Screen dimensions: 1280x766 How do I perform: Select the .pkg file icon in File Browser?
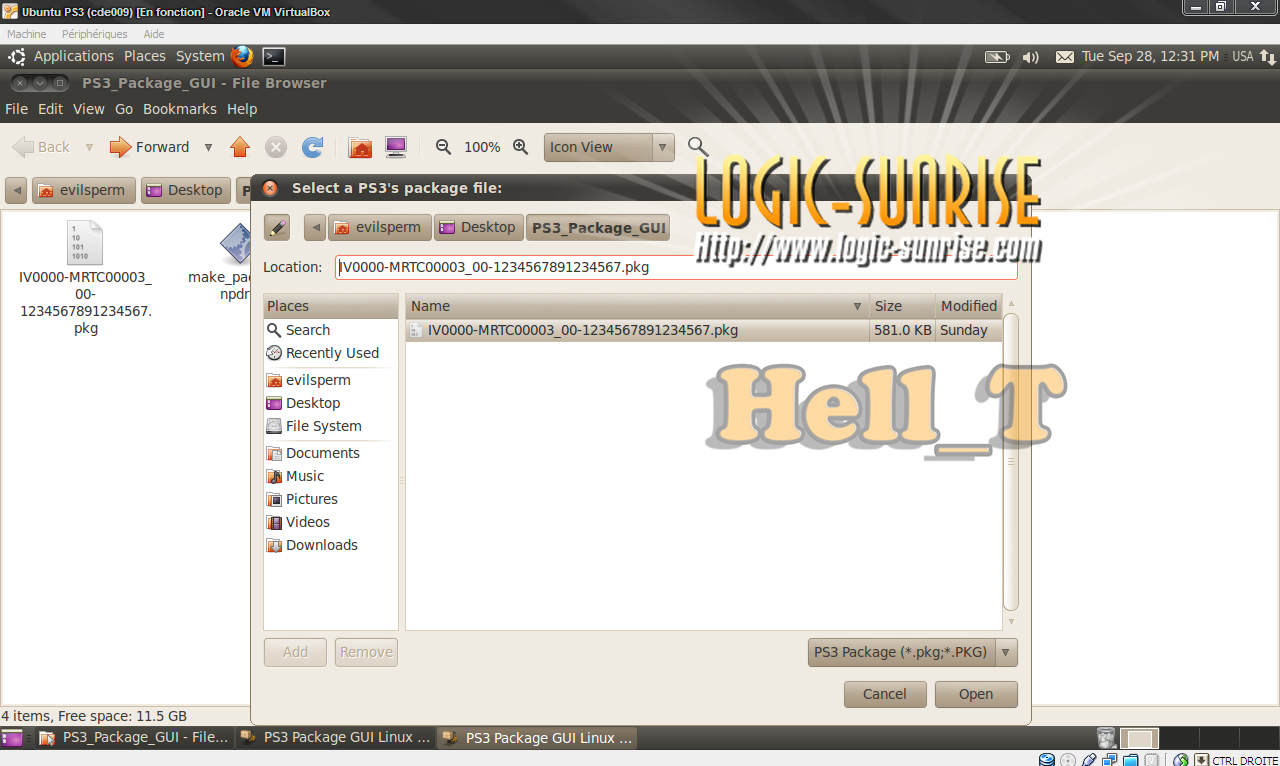pyautogui.click(x=85, y=243)
